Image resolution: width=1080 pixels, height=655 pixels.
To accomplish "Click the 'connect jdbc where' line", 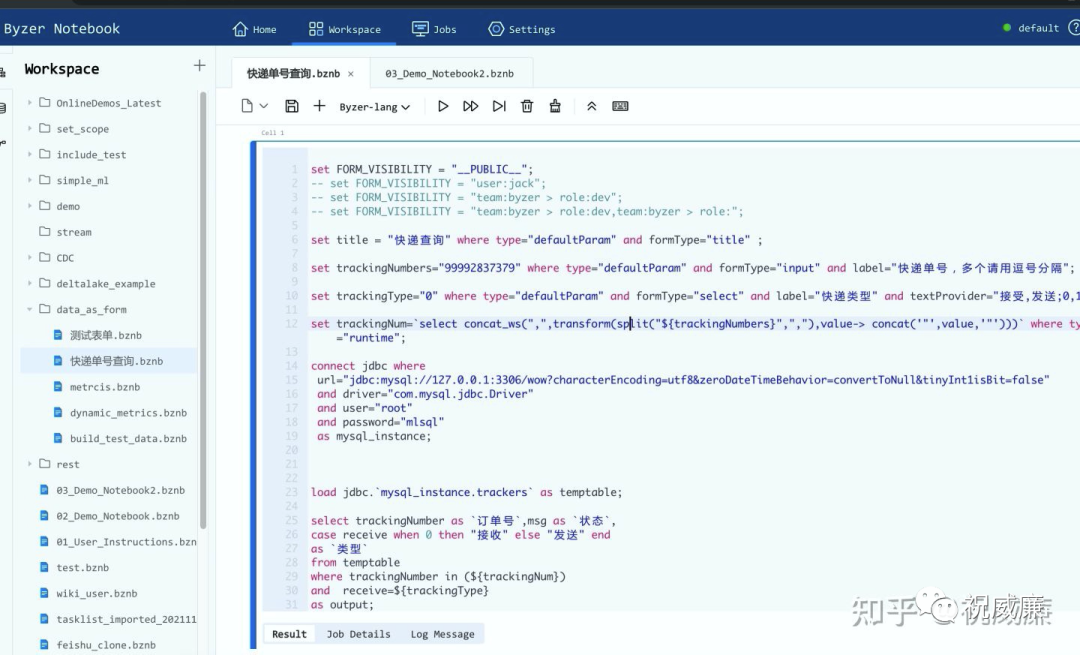I will coord(368,366).
